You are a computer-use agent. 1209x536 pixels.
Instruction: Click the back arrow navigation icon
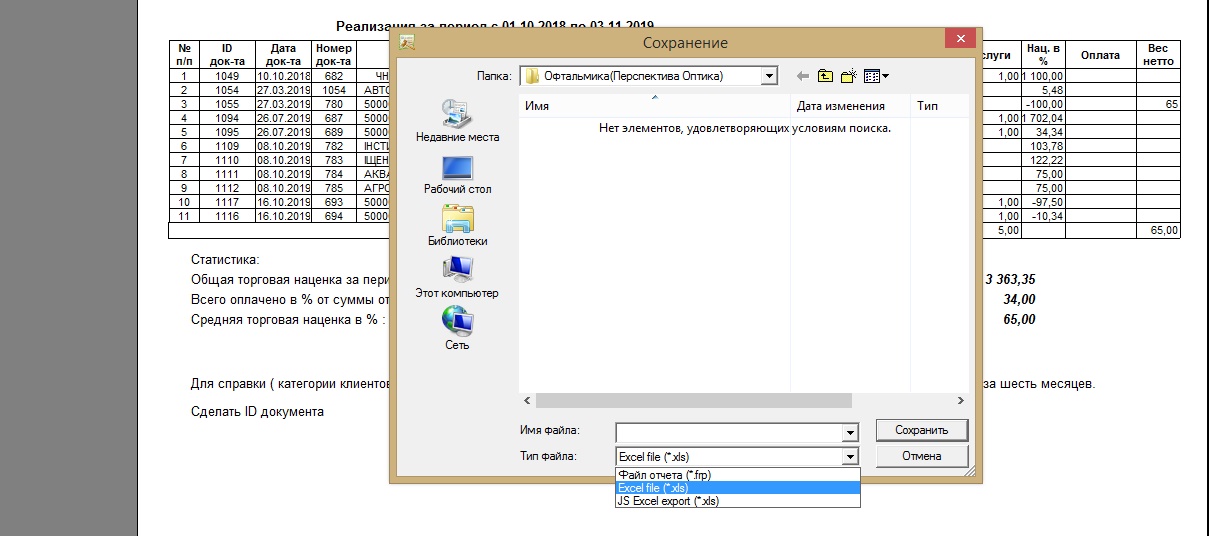pos(802,76)
